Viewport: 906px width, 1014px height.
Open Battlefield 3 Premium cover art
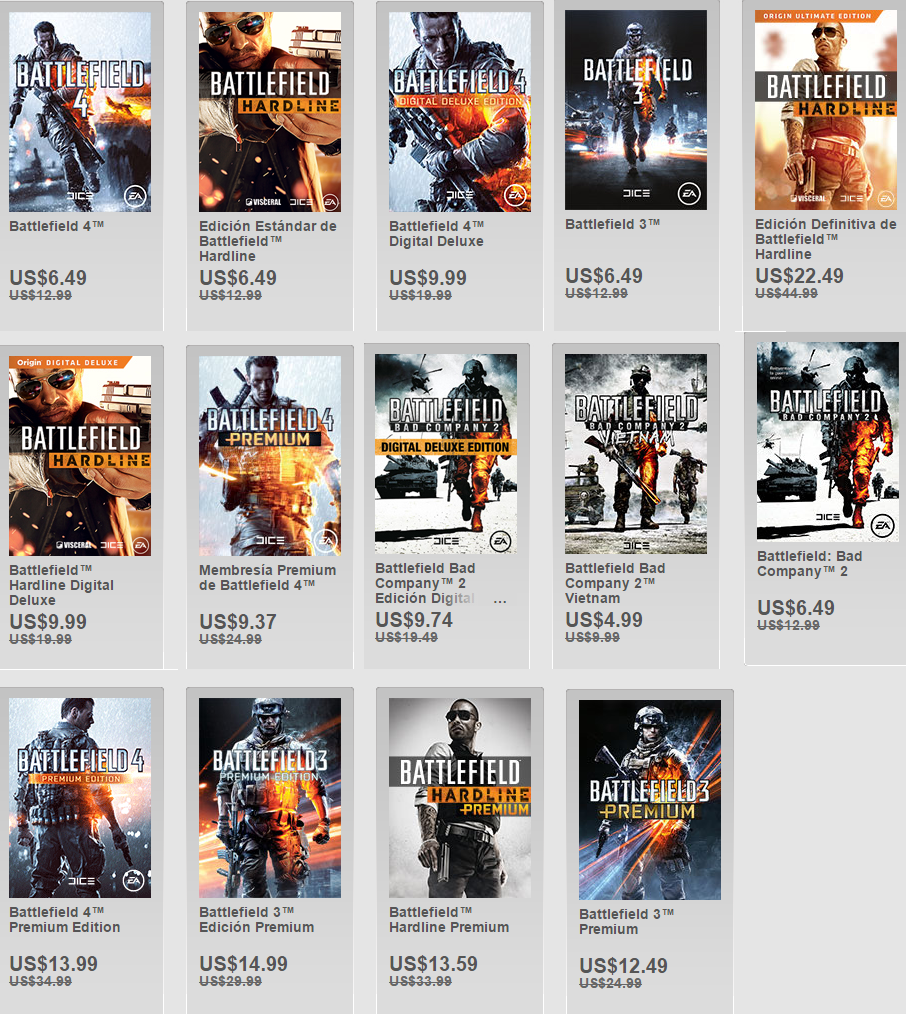(x=650, y=800)
